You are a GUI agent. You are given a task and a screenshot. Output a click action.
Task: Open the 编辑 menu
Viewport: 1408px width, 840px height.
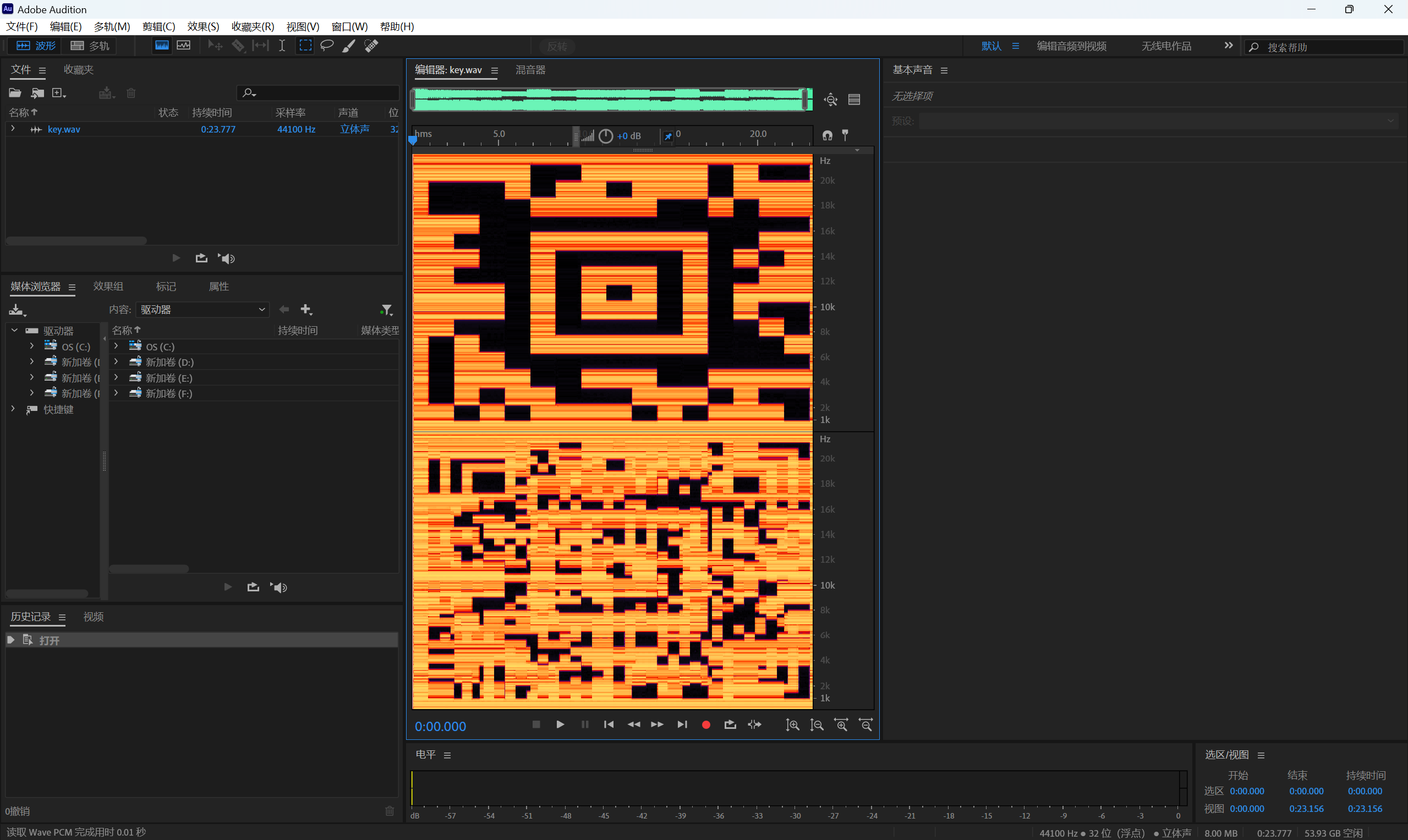(x=65, y=26)
